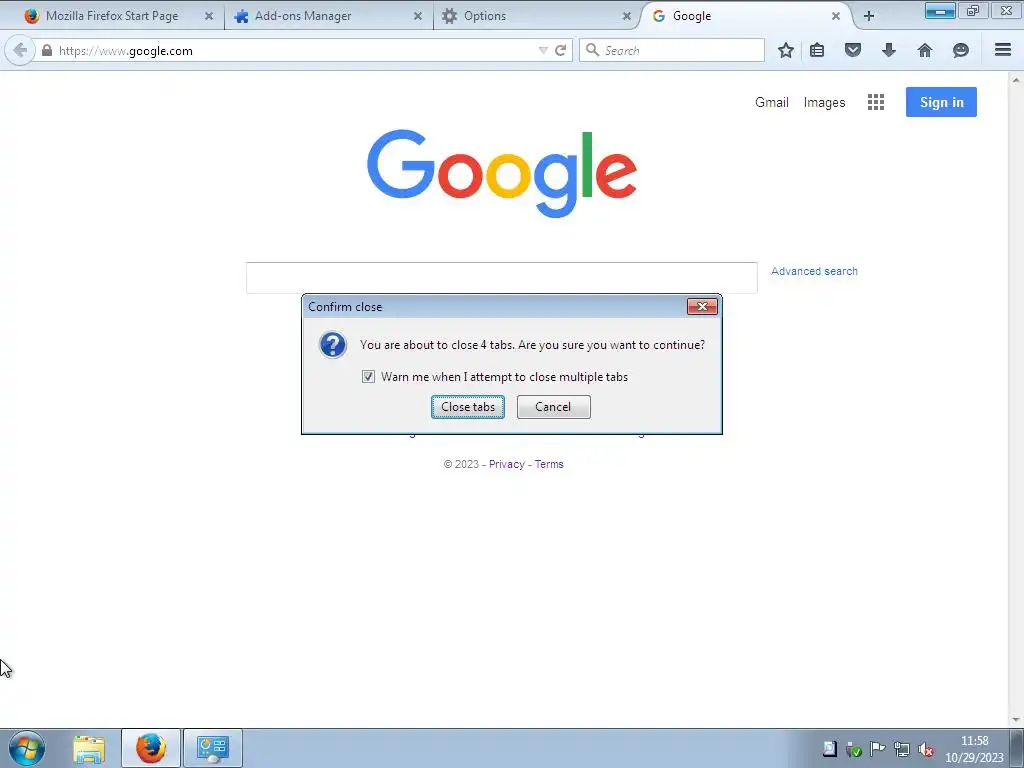
Task: Open the Privacy link in footer
Action: pyautogui.click(x=507, y=464)
